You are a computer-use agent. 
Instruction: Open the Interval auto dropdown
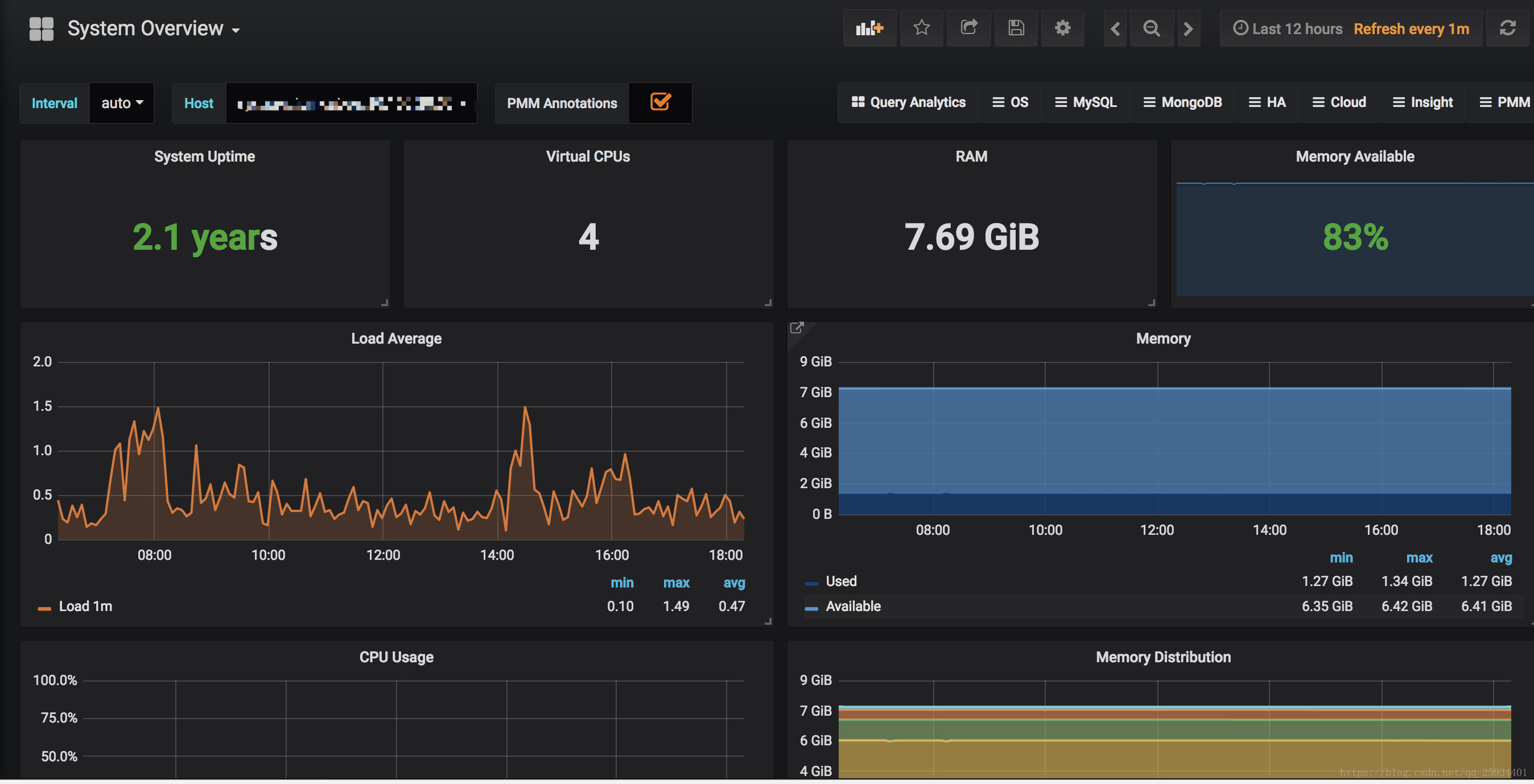(122, 103)
